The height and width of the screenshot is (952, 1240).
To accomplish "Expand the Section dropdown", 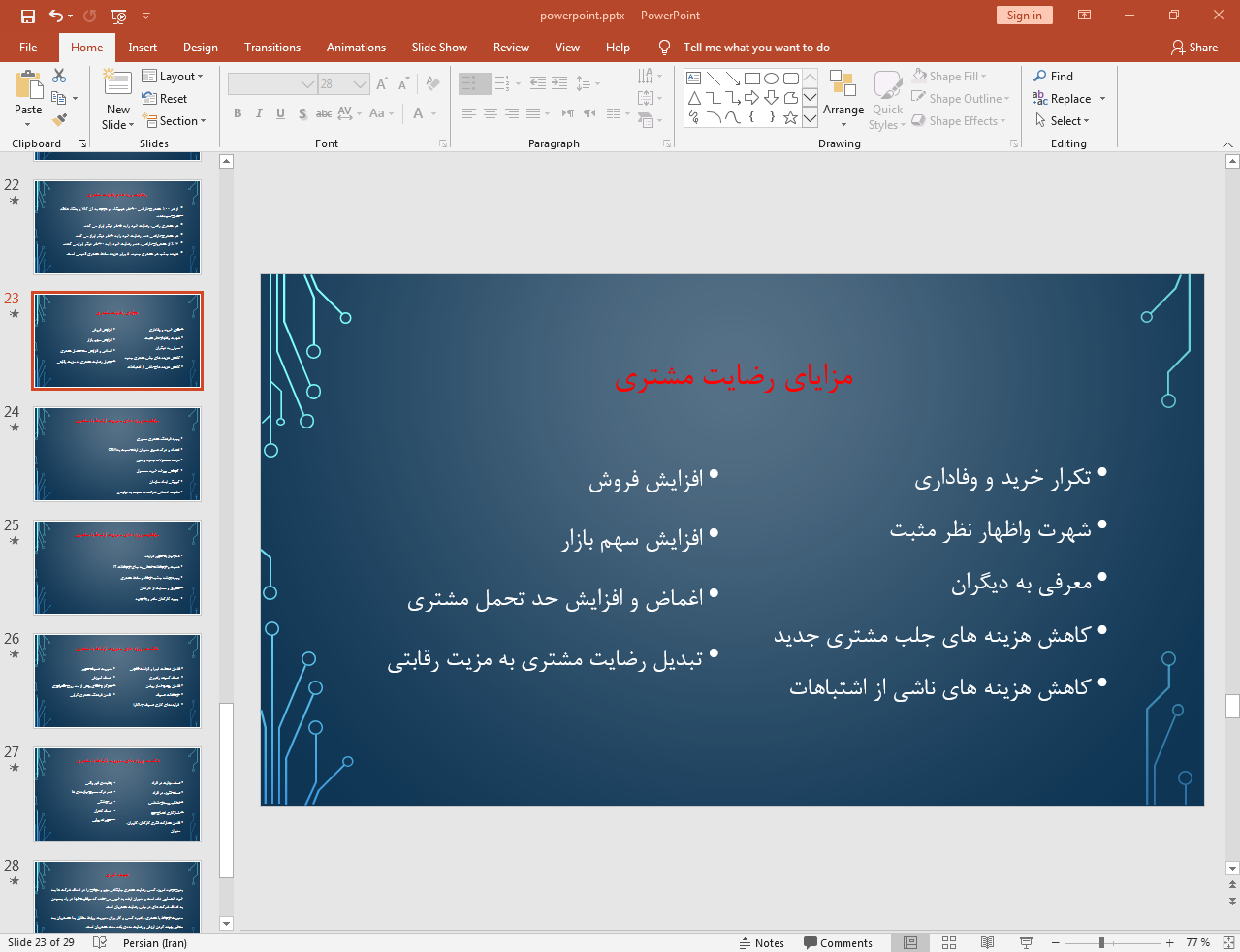I will (x=175, y=121).
